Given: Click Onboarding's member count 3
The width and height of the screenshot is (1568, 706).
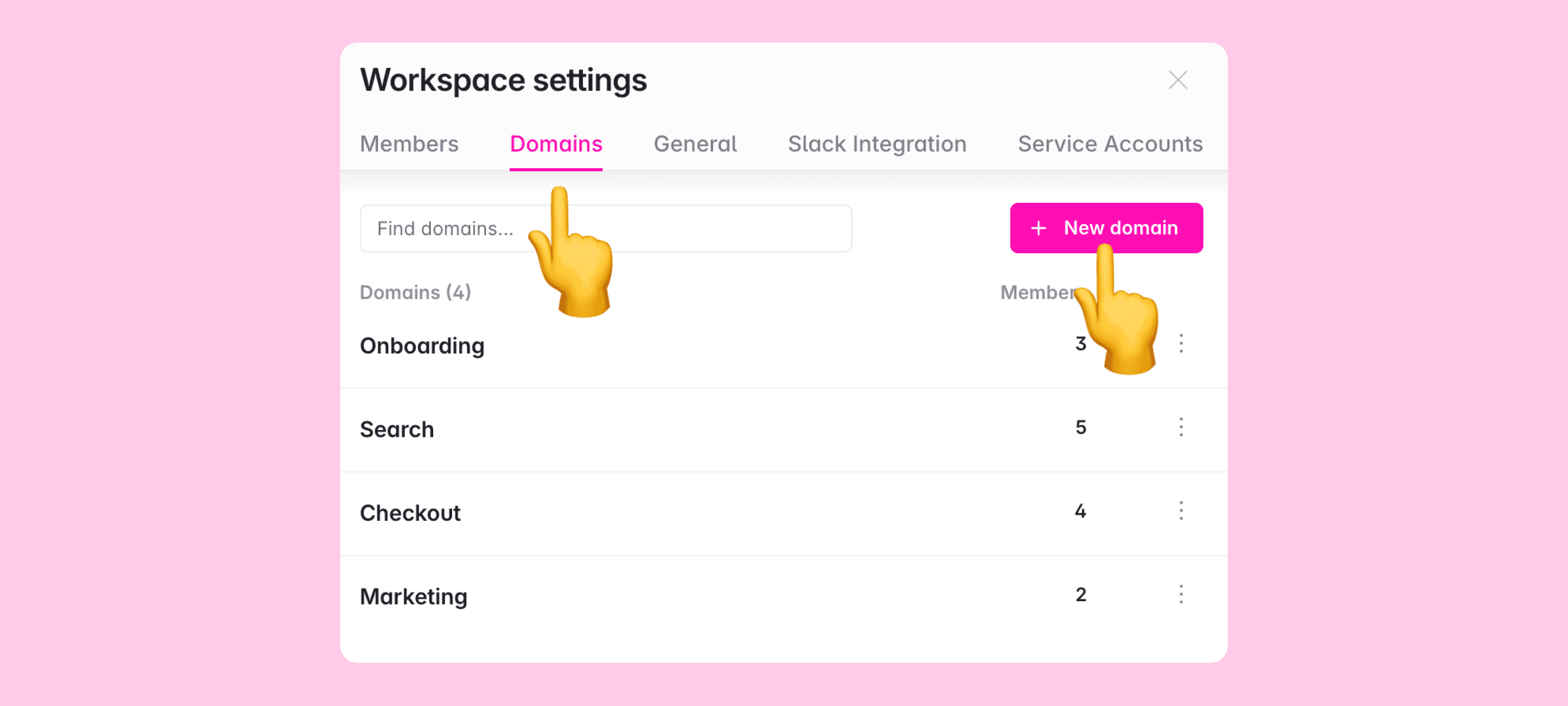Looking at the screenshot, I should [x=1081, y=344].
